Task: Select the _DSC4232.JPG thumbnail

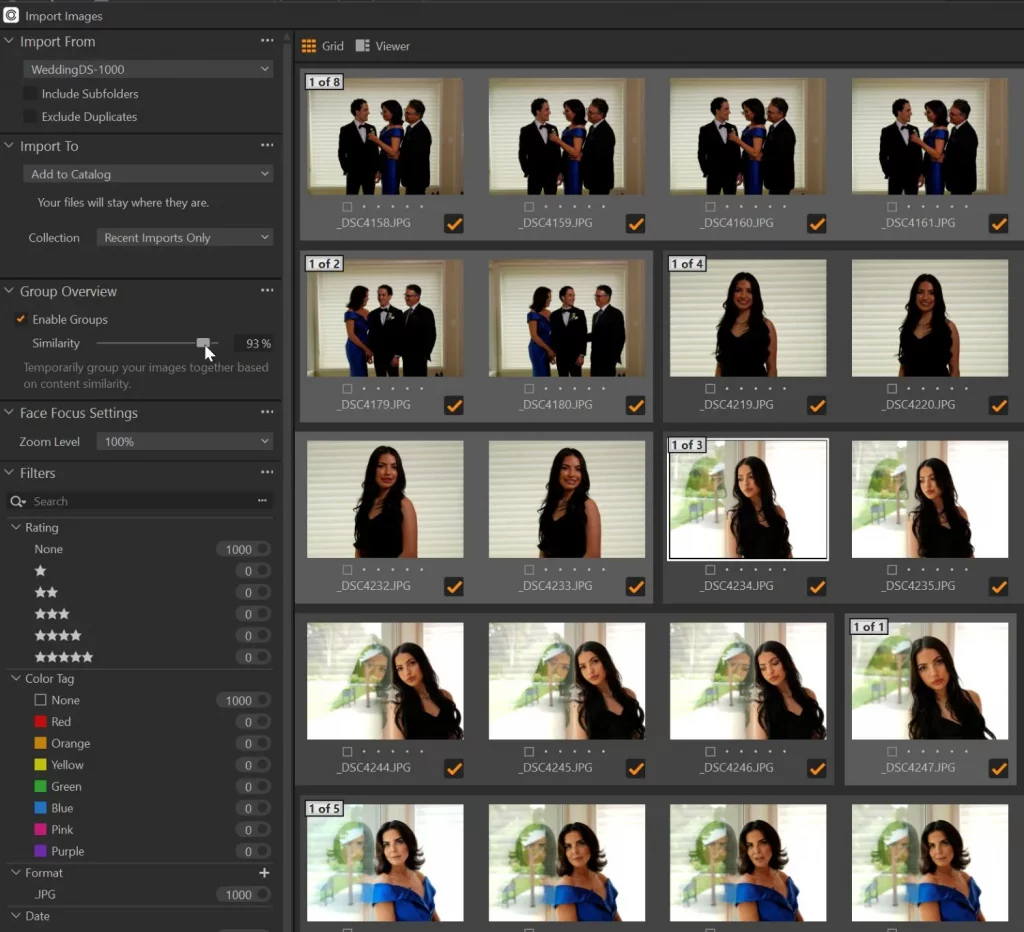Action: (x=385, y=498)
